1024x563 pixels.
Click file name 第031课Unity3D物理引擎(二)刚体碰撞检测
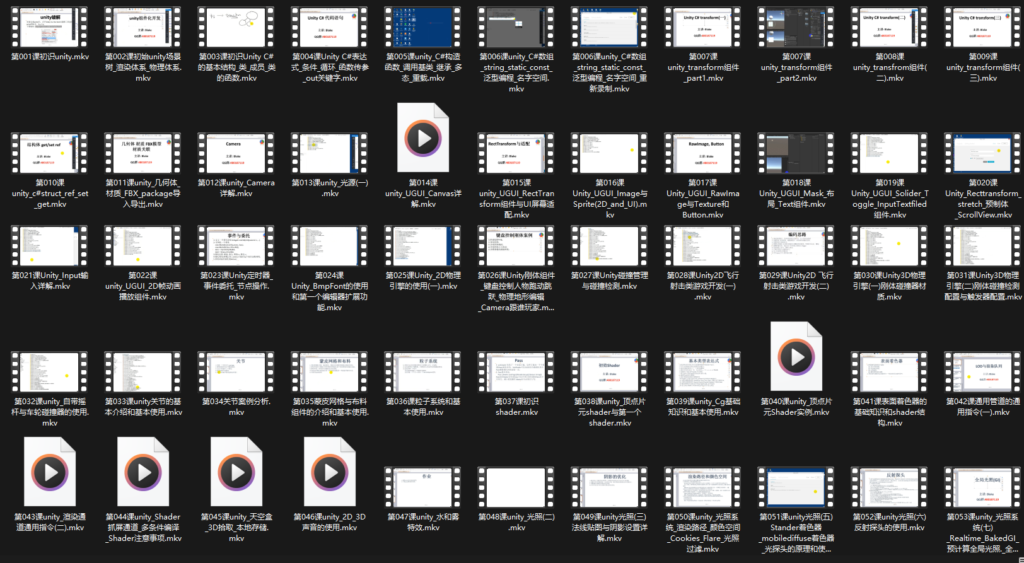pyautogui.click(x=983, y=286)
